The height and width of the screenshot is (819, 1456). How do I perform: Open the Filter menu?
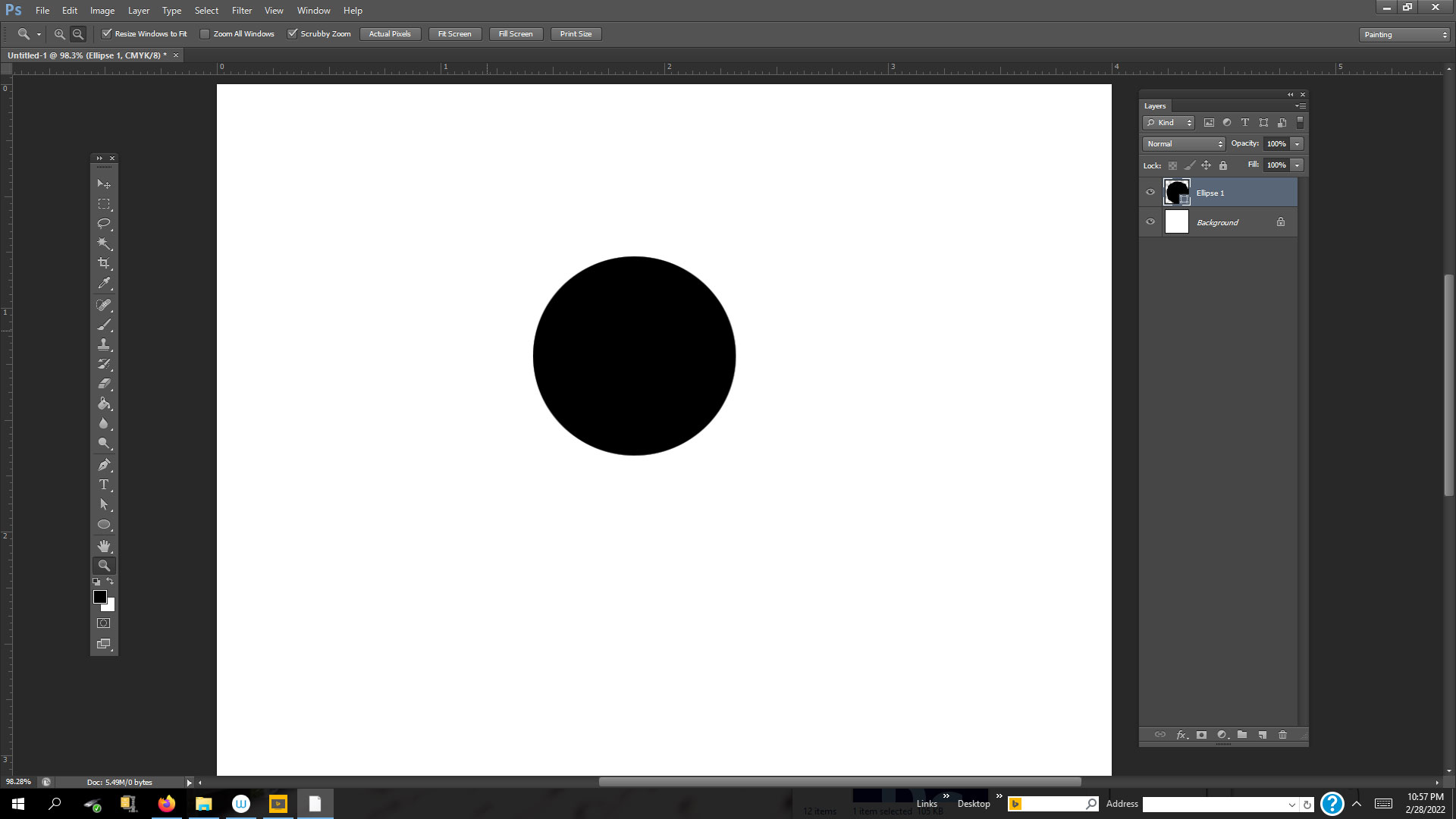241,11
